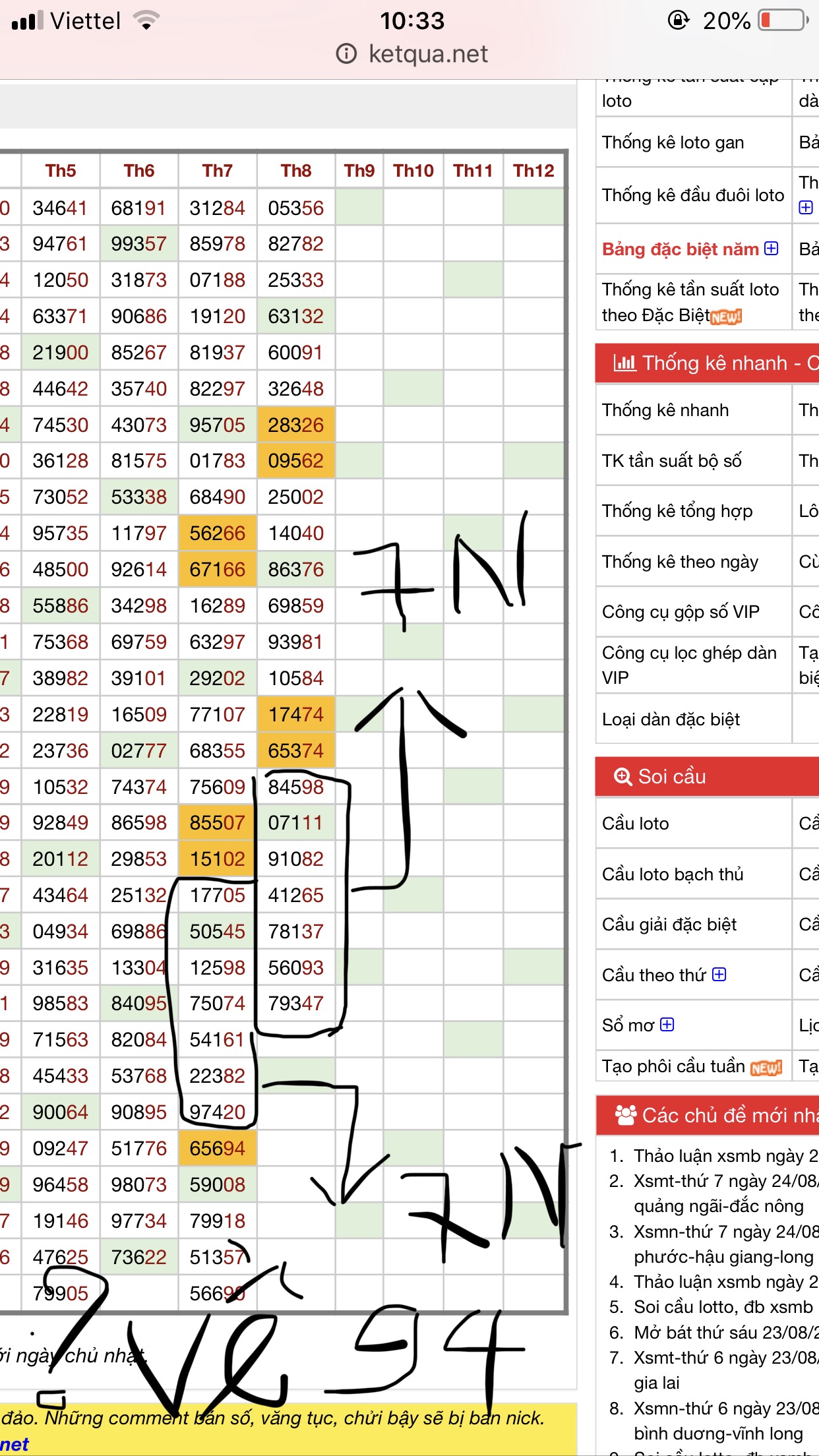Open topic 5 Soi cầu lotto, đb xsmb
Screen dimensions: 819x1456
[723, 1306]
